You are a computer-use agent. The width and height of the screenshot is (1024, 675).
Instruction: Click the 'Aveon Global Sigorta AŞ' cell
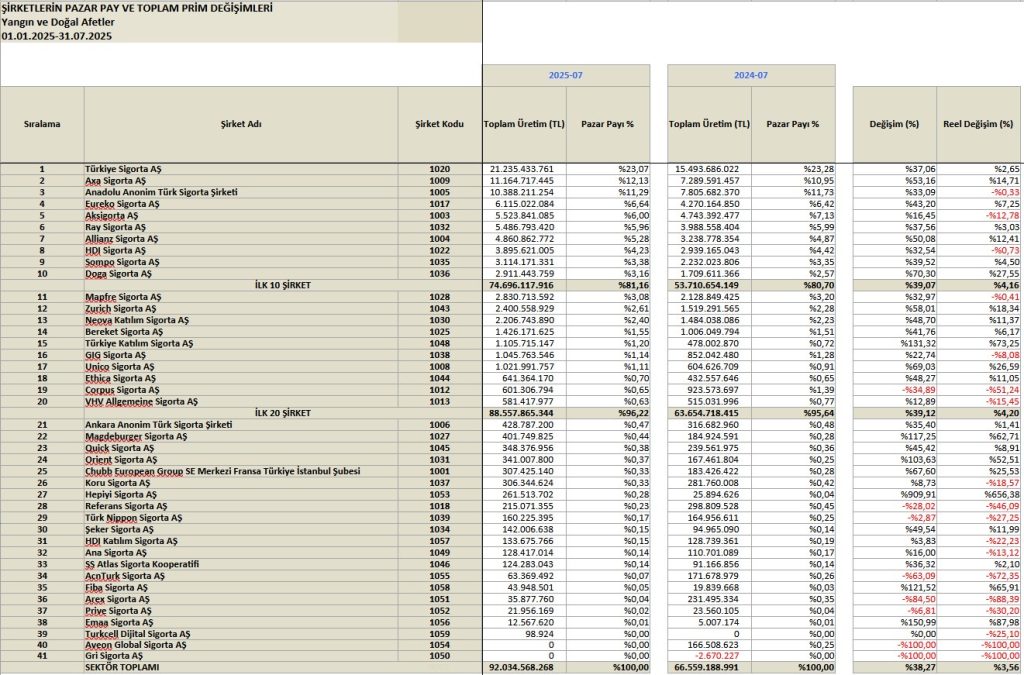[241, 645]
